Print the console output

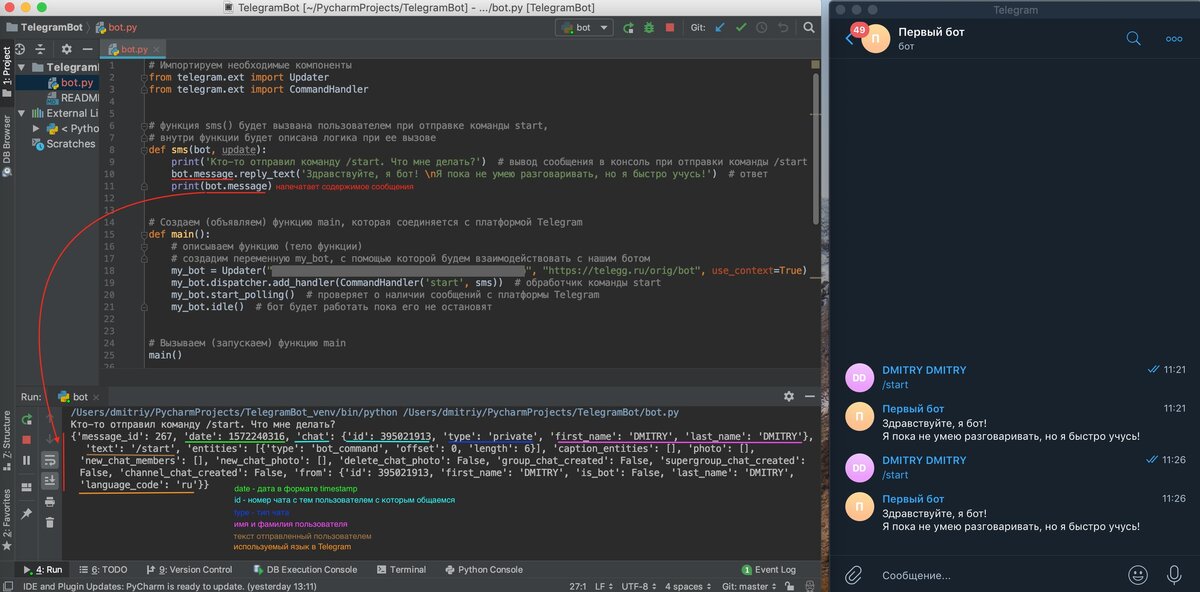pos(50,501)
